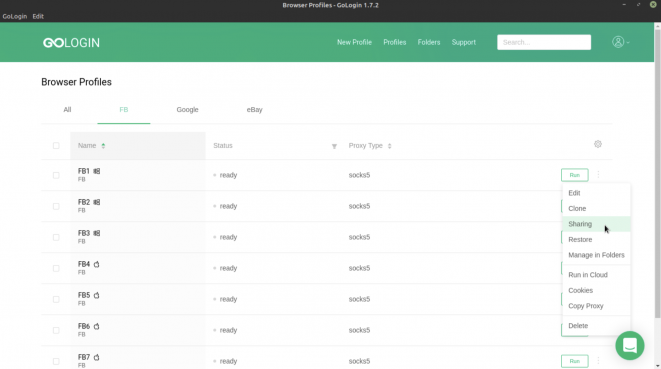Image resolution: width=661 pixels, height=369 pixels.
Task: Click the Windows OS icon beside FB2
Action: (x=97, y=202)
